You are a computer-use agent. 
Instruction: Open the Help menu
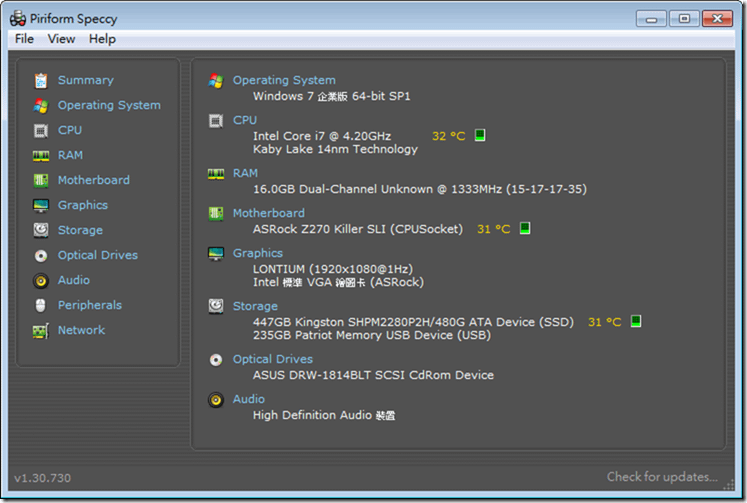[x=102, y=39]
